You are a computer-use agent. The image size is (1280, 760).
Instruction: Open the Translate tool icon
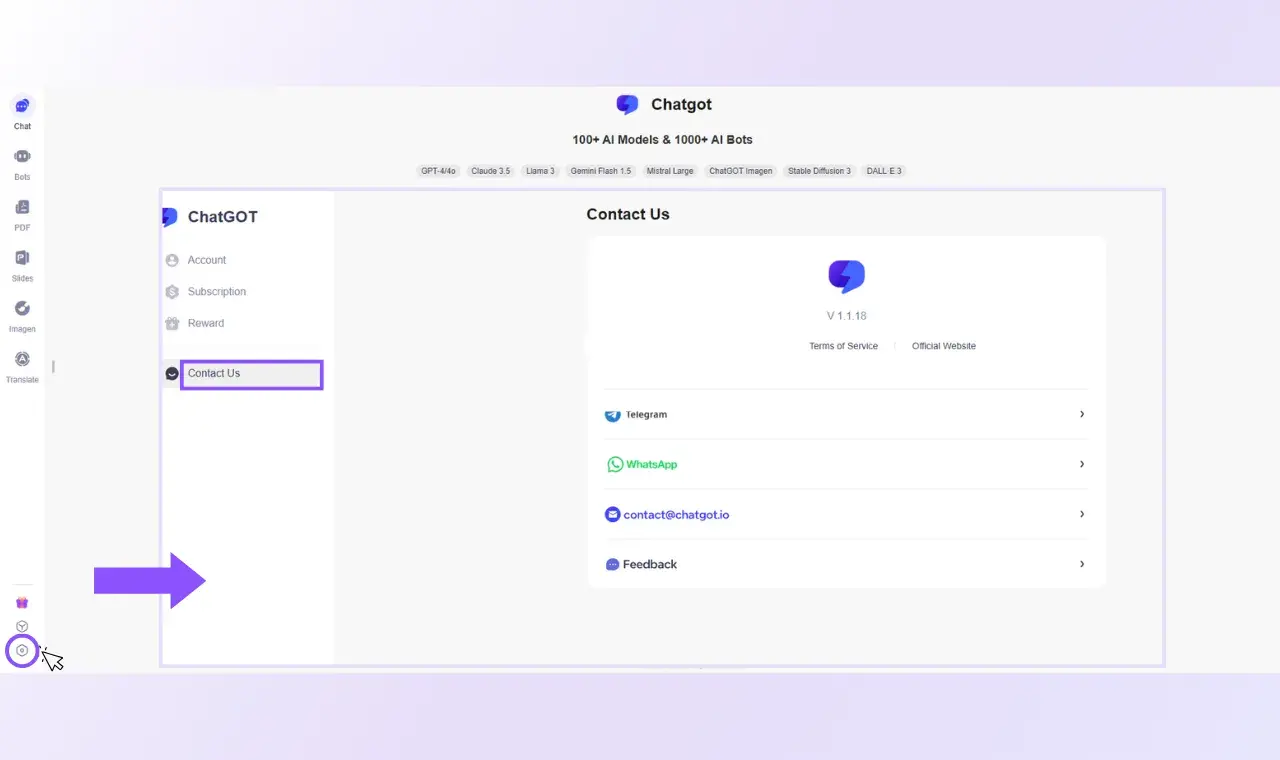coord(22,360)
